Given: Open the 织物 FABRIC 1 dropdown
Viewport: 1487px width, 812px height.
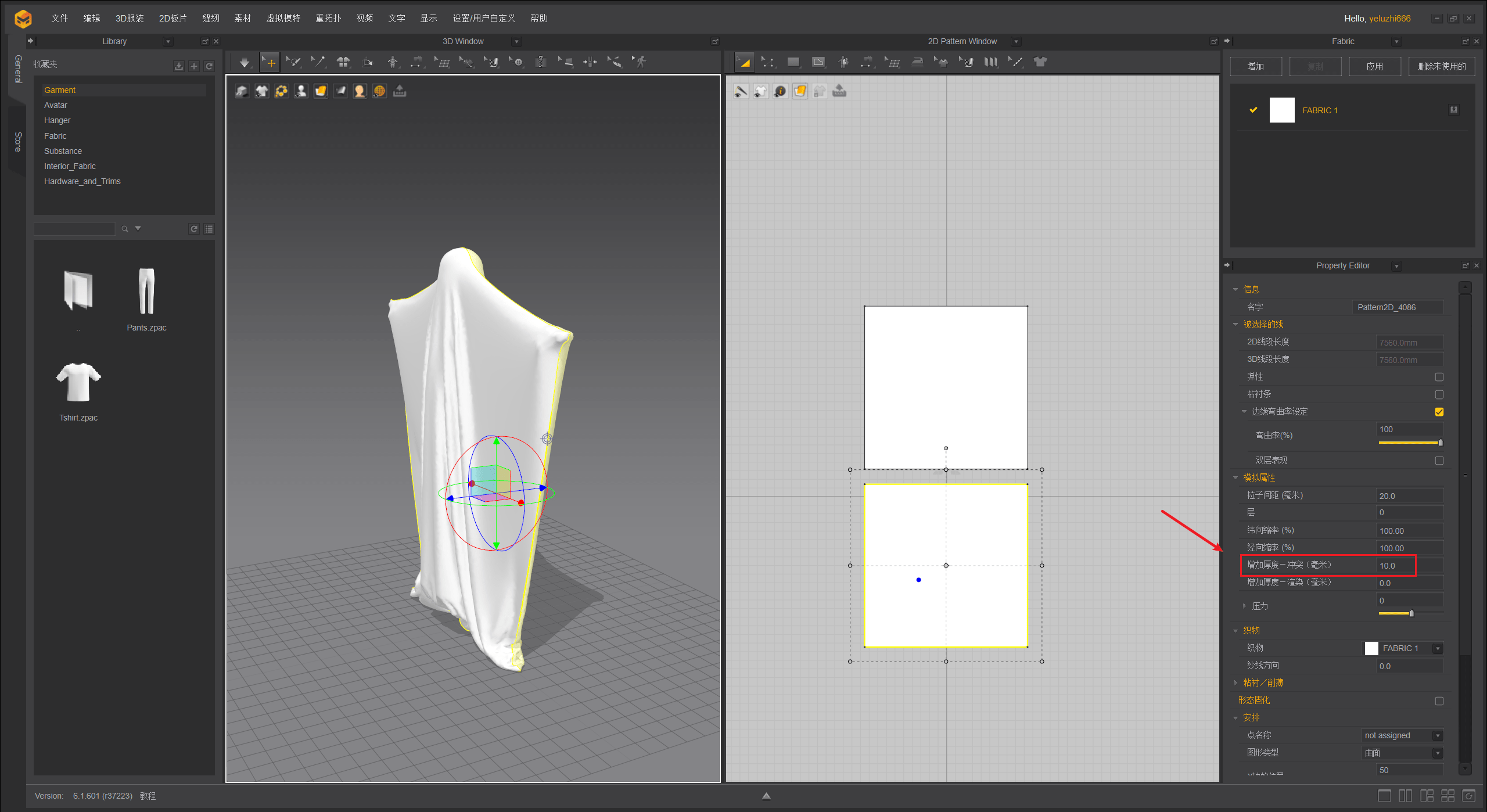Looking at the screenshot, I should click(x=1438, y=648).
